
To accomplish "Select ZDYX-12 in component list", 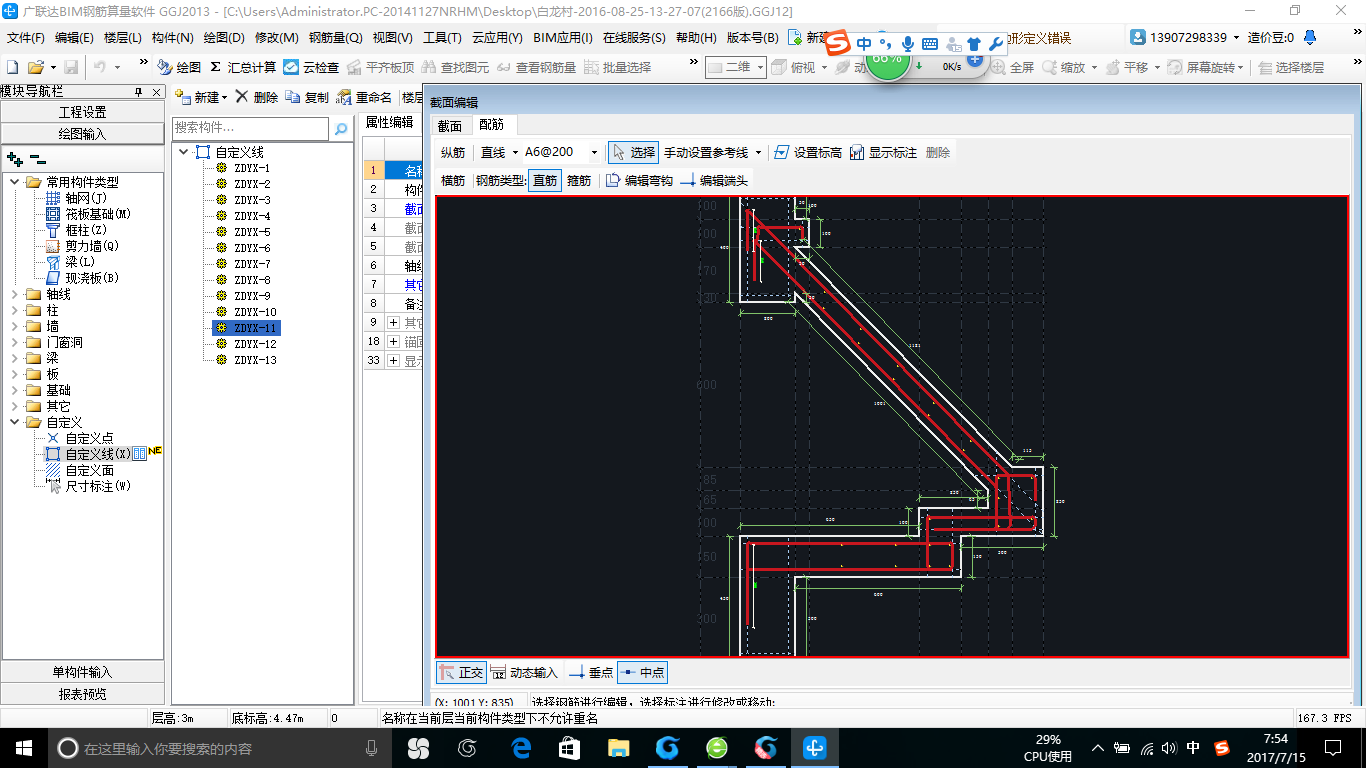I will [x=255, y=344].
